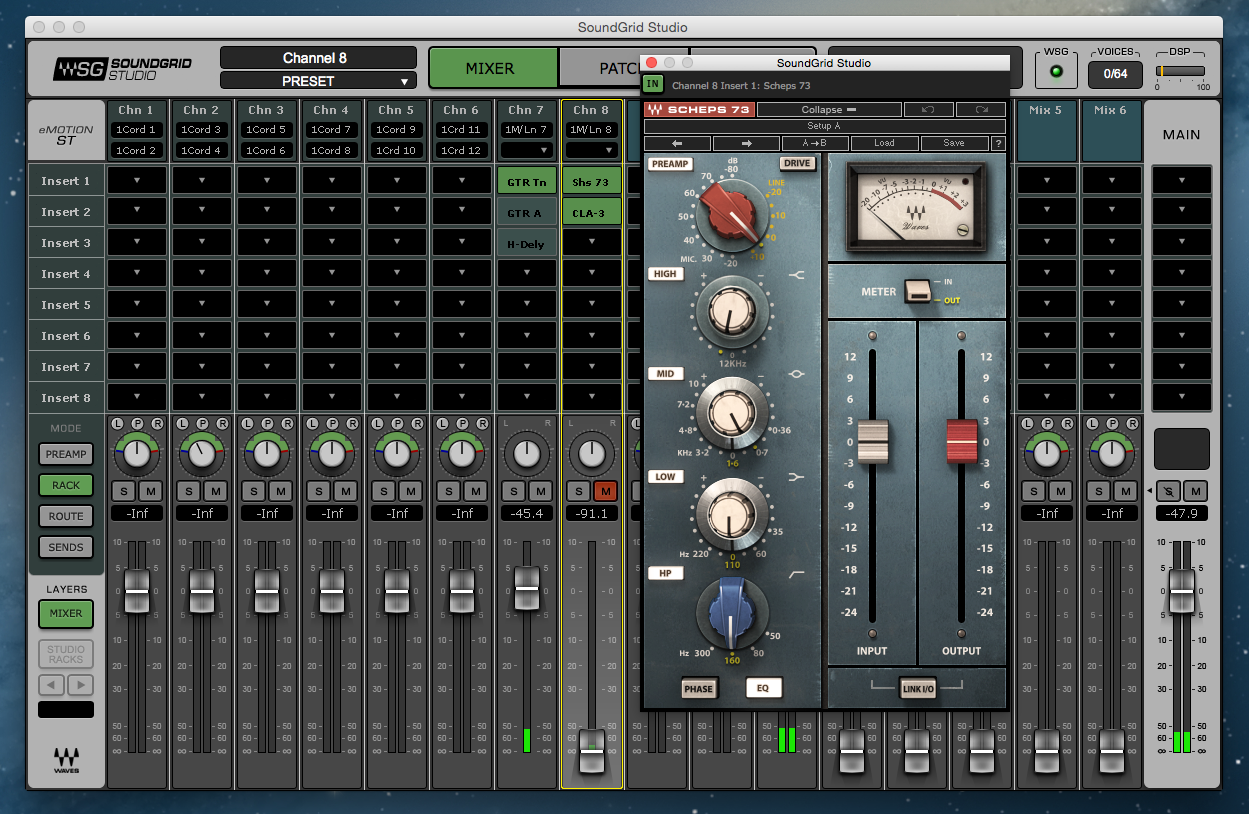This screenshot has height=814, width=1249.
Task: Open Insert 3 dropdown on Chn 8
Action: (x=591, y=243)
